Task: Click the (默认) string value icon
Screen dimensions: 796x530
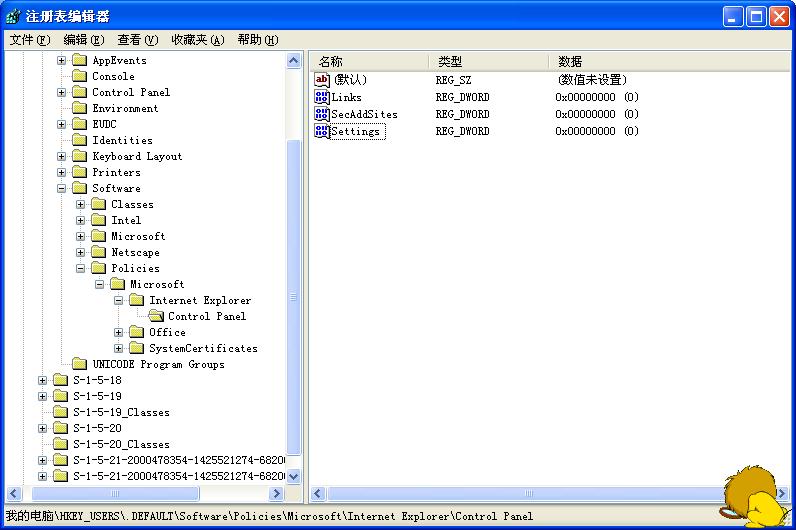Action: click(322, 80)
